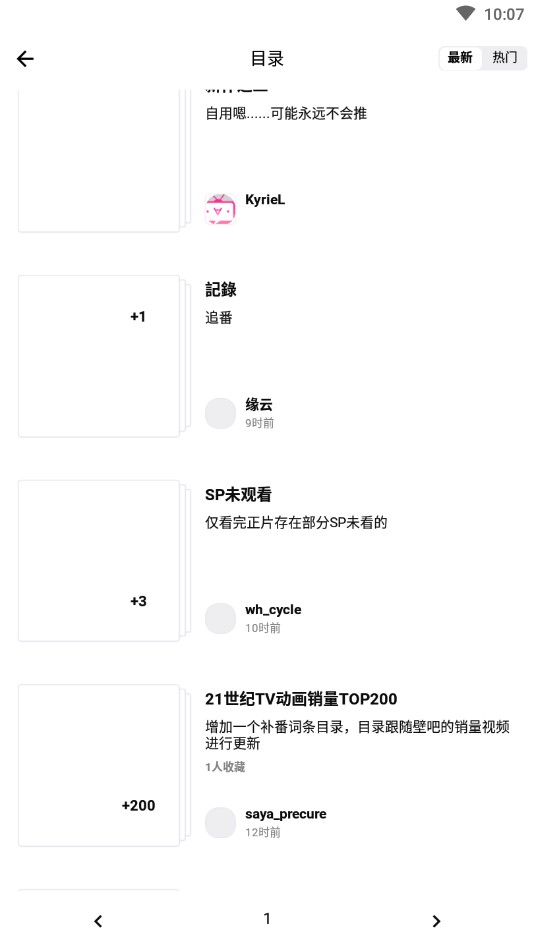This screenshot has width=534, height=949.
Task: Tap the Wi-Fi status icon
Action: 466,13
